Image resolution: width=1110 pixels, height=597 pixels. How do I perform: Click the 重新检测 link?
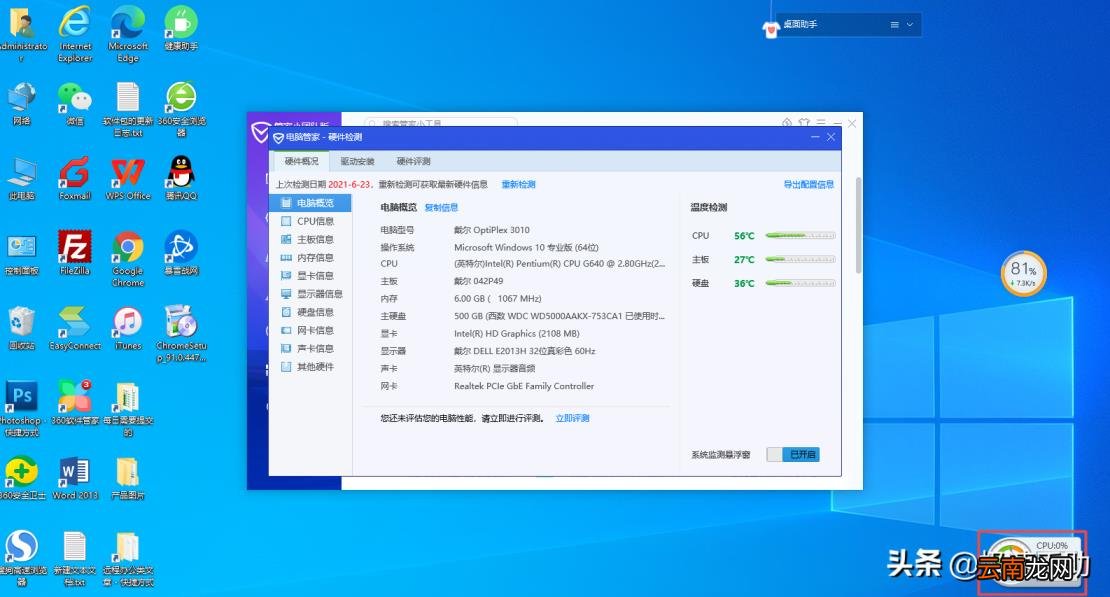(x=518, y=185)
